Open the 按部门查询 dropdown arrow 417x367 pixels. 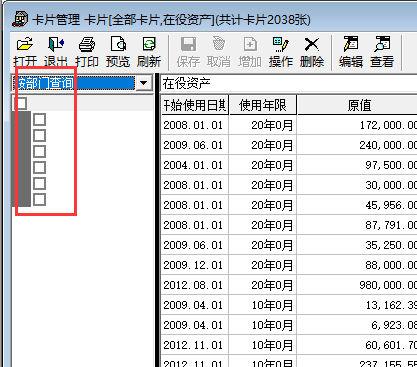(x=144, y=83)
